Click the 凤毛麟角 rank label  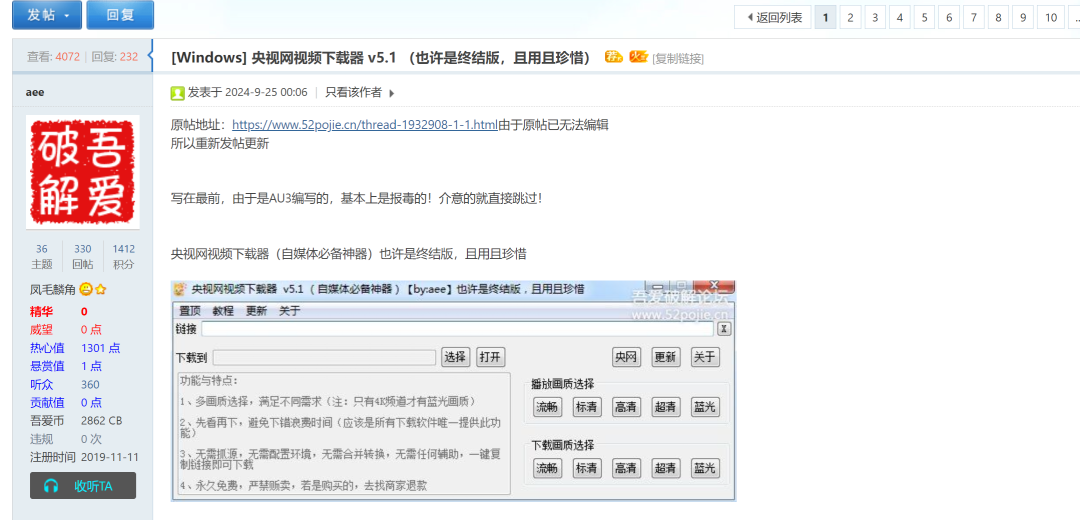click(52, 289)
